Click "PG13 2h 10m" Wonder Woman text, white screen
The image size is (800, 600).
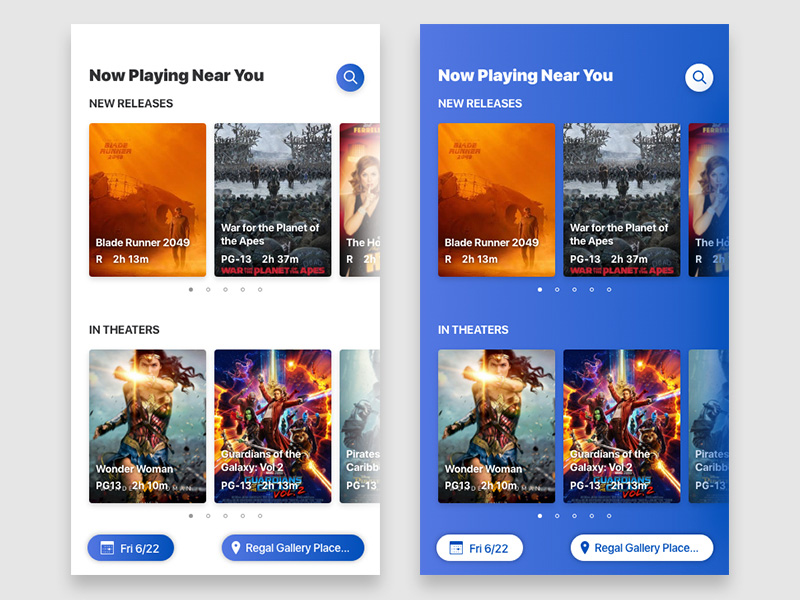click(x=132, y=486)
